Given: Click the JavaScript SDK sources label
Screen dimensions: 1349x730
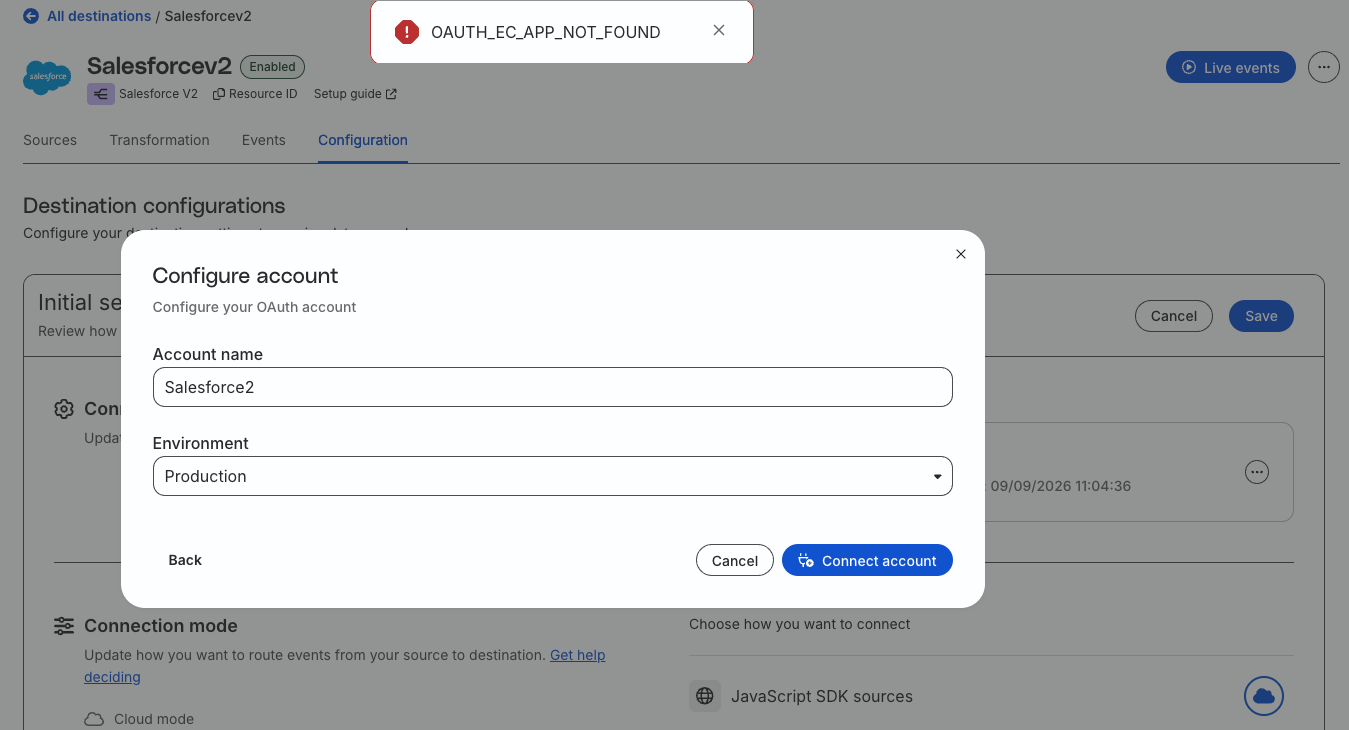Looking at the screenshot, I should coord(822,696).
